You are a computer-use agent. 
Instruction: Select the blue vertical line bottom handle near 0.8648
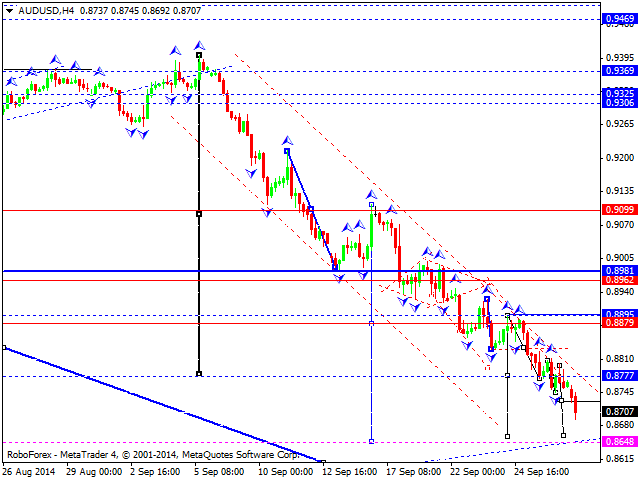[x=371, y=442]
